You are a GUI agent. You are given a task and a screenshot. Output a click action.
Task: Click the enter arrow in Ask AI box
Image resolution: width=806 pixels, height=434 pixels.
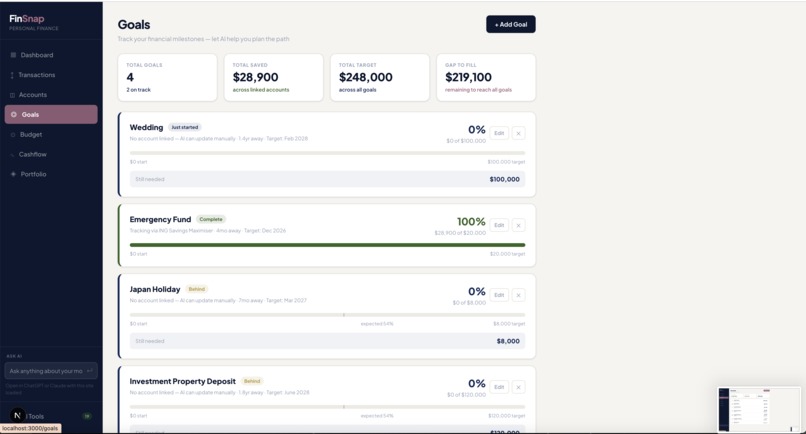tap(90, 371)
